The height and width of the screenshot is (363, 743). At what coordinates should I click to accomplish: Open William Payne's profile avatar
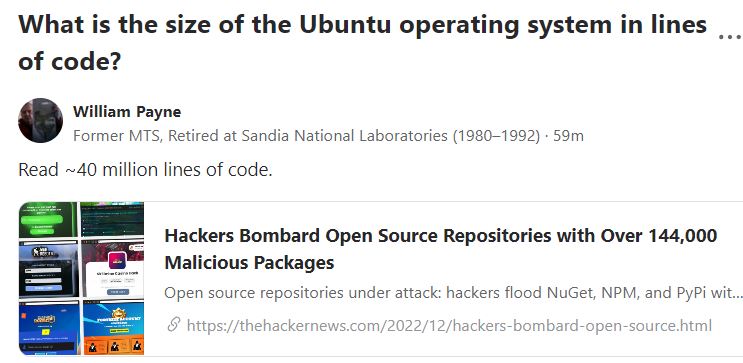(x=40, y=120)
